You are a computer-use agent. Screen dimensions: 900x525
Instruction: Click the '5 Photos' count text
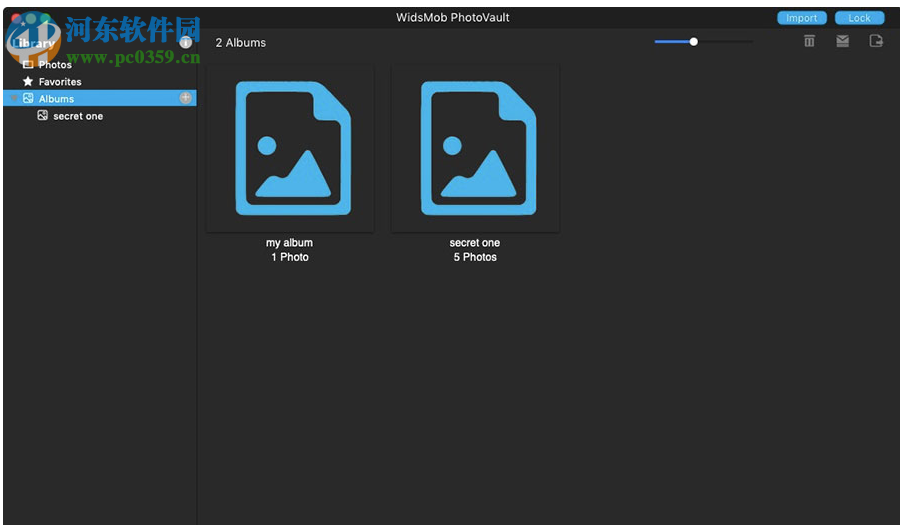[x=475, y=257]
